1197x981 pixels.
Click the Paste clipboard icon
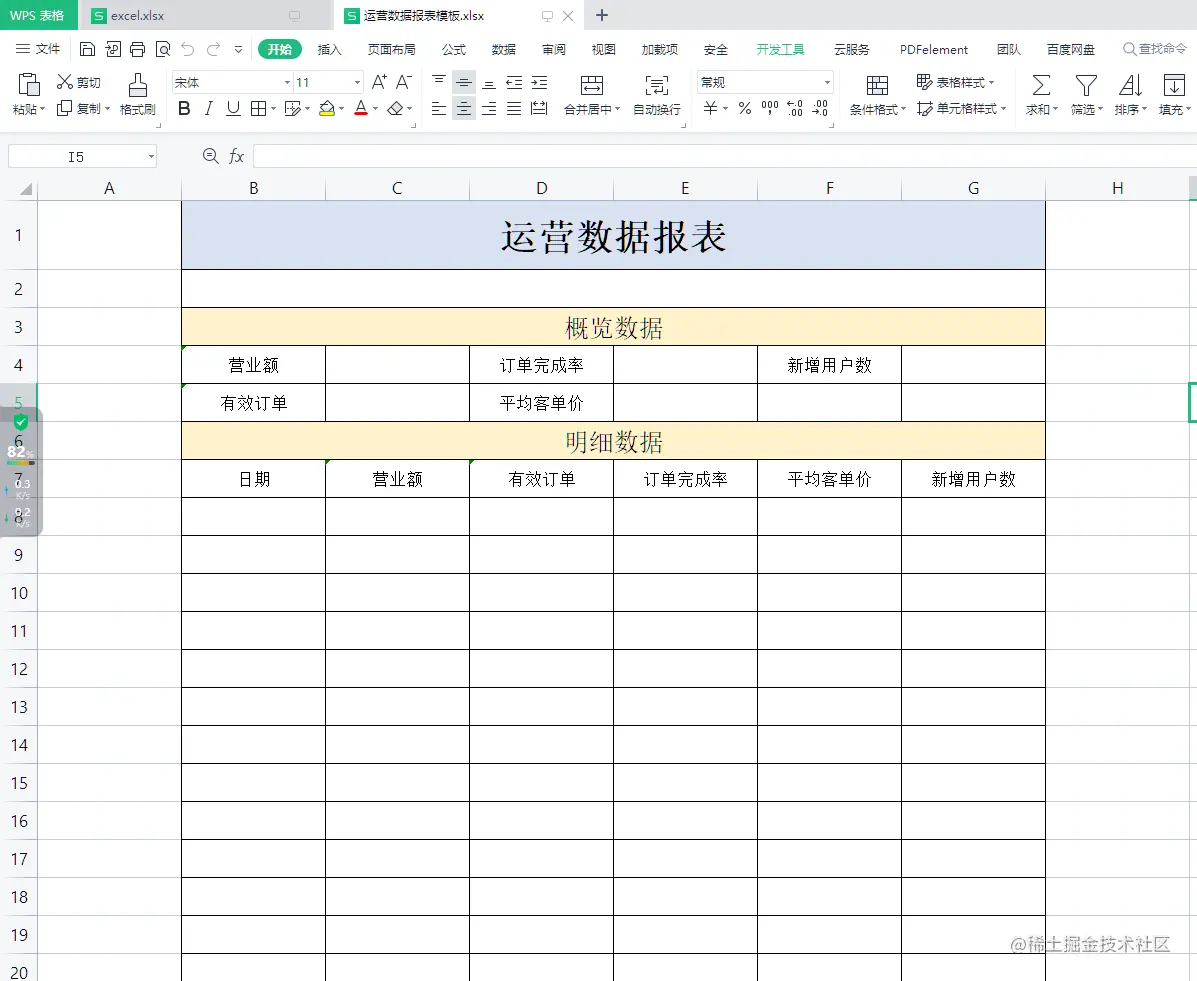(28, 84)
